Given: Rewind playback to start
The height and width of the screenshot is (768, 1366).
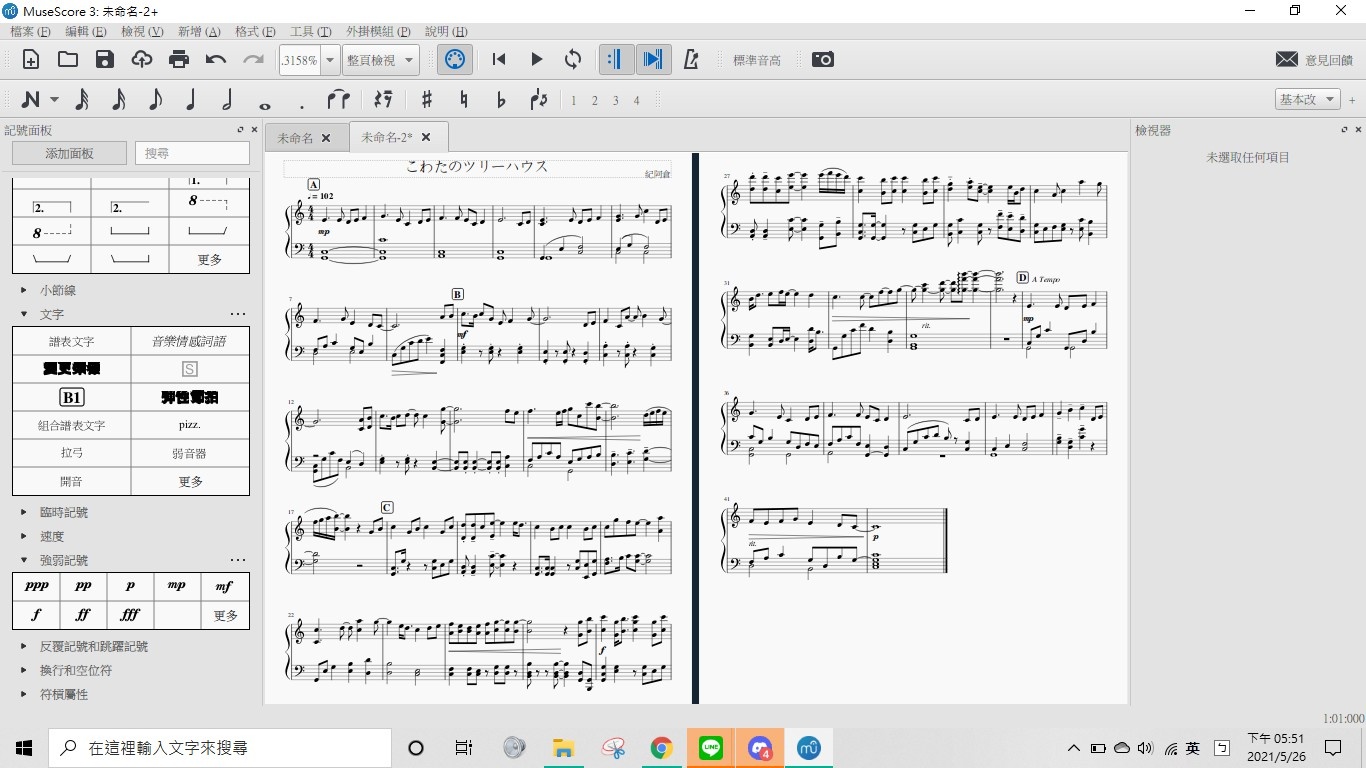Looking at the screenshot, I should 499,59.
